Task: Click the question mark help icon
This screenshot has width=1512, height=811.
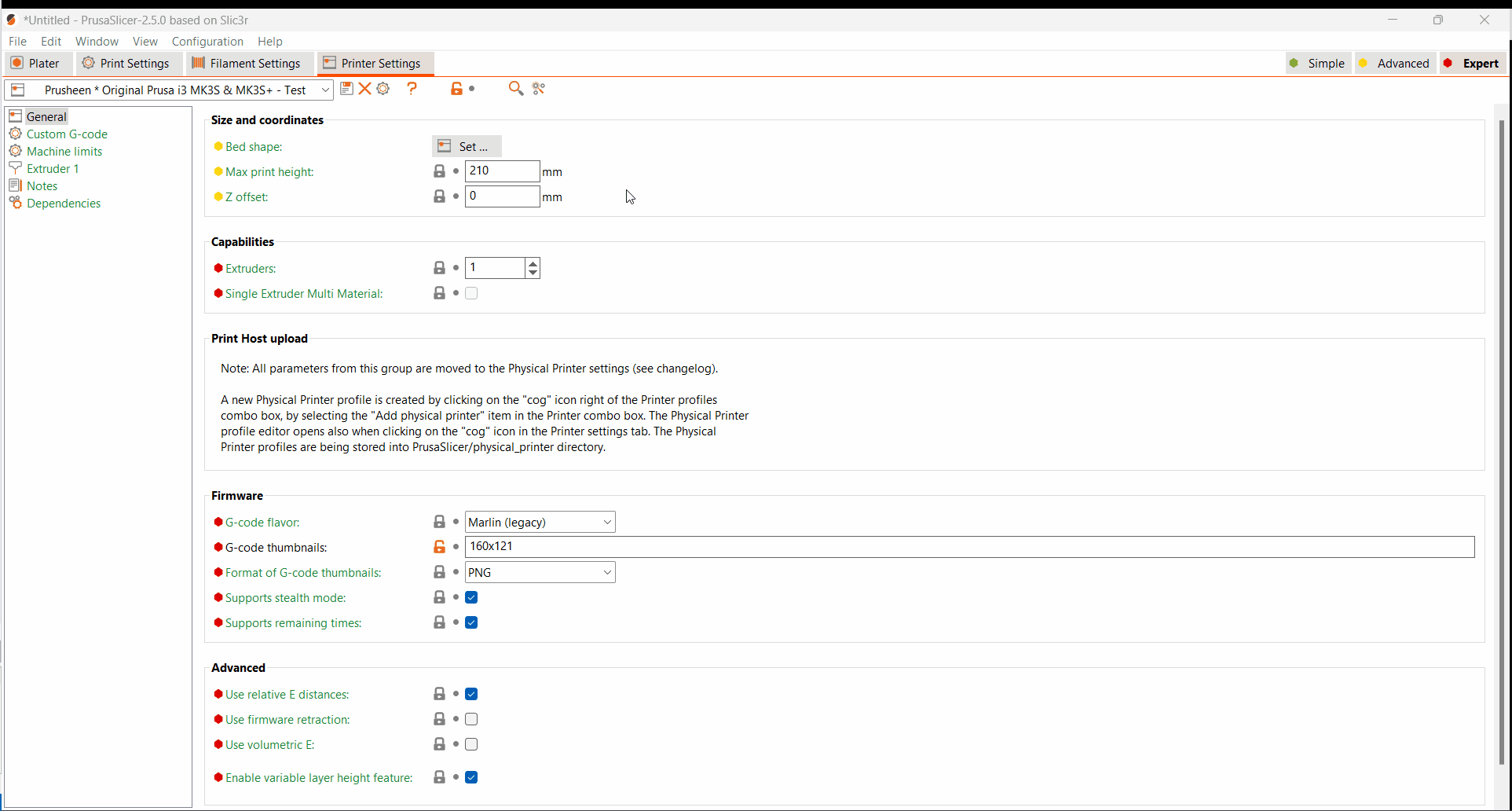Action: tap(412, 89)
